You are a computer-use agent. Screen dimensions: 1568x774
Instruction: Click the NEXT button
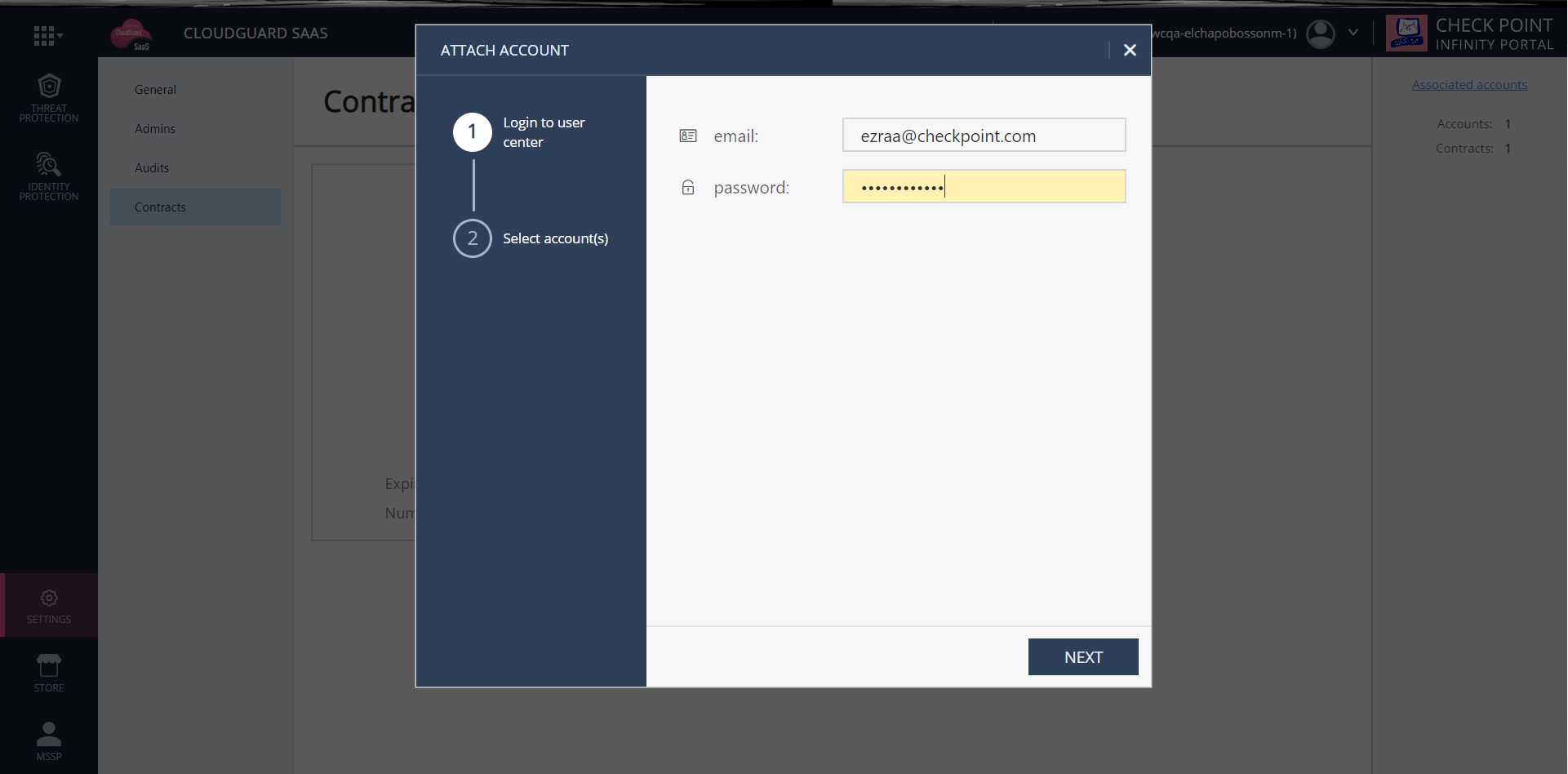coord(1083,657)
